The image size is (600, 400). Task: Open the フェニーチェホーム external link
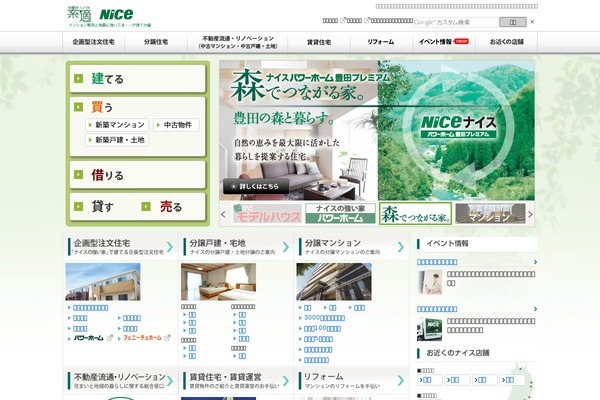(142, 338)
